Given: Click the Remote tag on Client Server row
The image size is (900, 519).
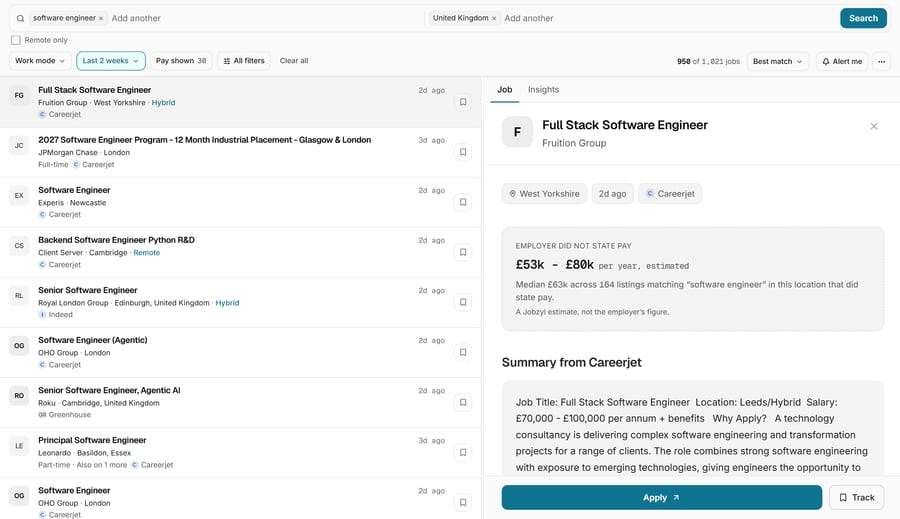Looking at the screenshot, I should (147, 253).
